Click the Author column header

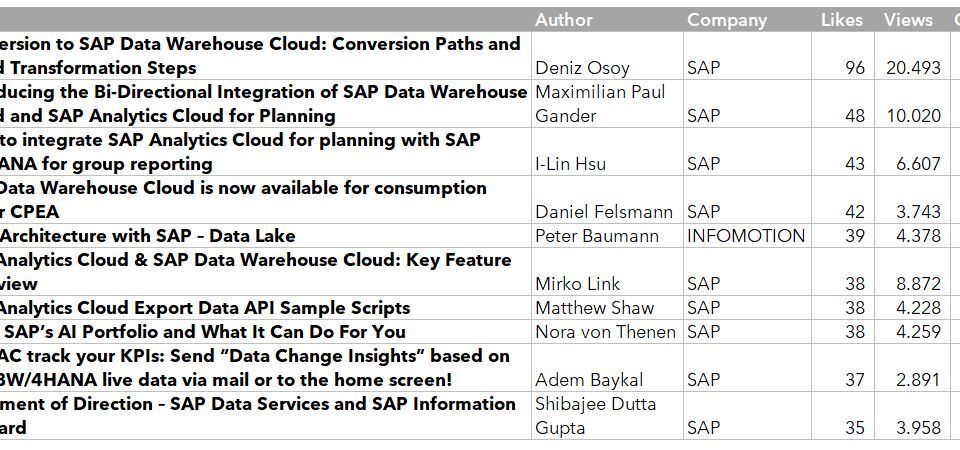tap(607, 20)
